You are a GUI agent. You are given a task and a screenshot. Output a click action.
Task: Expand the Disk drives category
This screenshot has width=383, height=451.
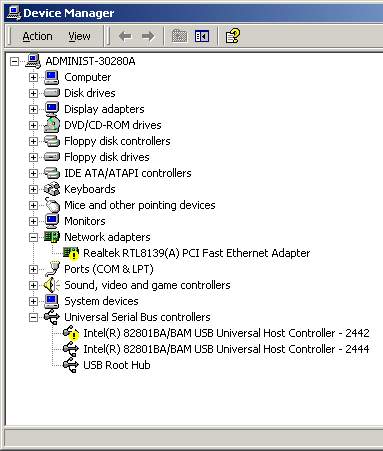click(x=33, y=93)
